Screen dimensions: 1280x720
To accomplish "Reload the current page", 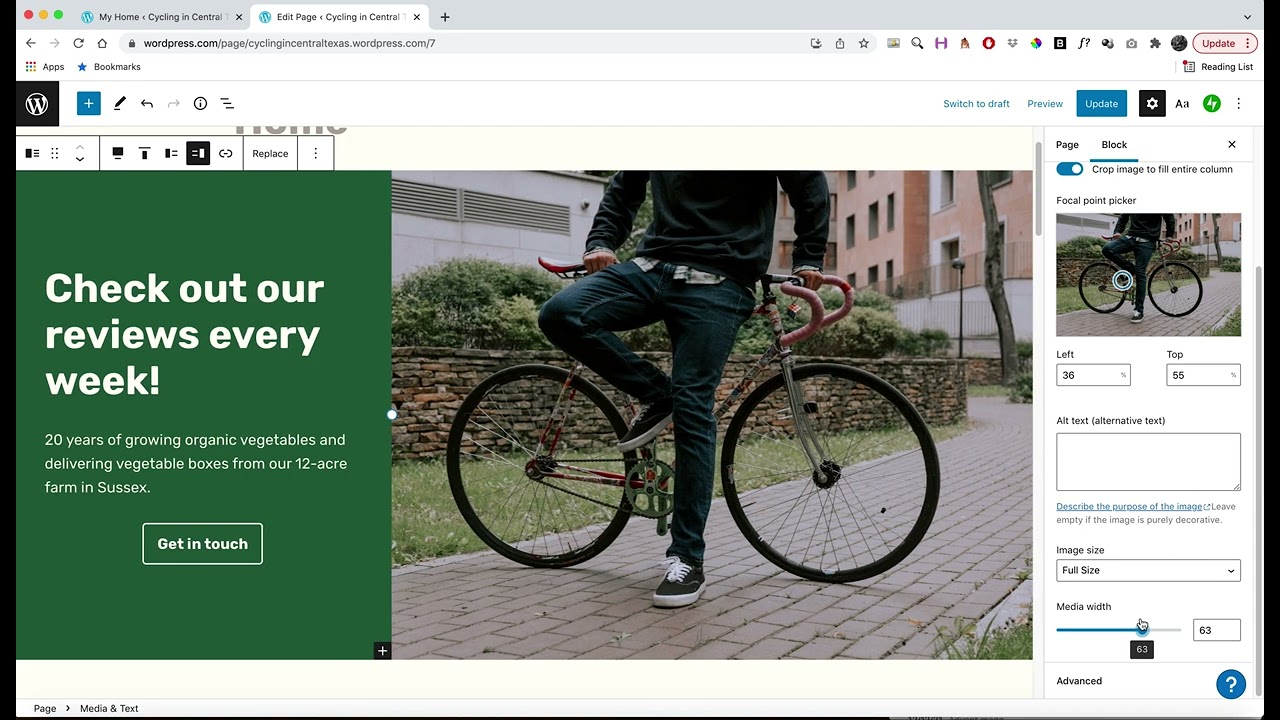I will [78, 44].
